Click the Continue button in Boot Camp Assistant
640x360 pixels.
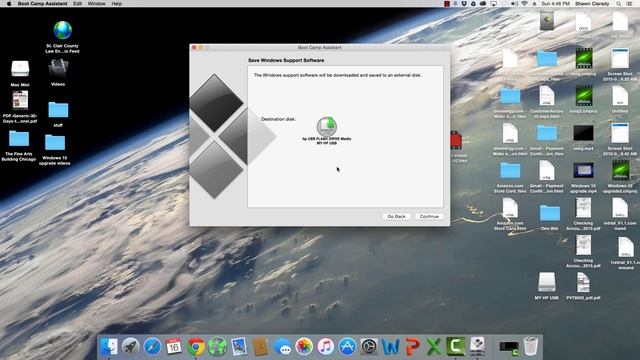[x=429, y=216]
